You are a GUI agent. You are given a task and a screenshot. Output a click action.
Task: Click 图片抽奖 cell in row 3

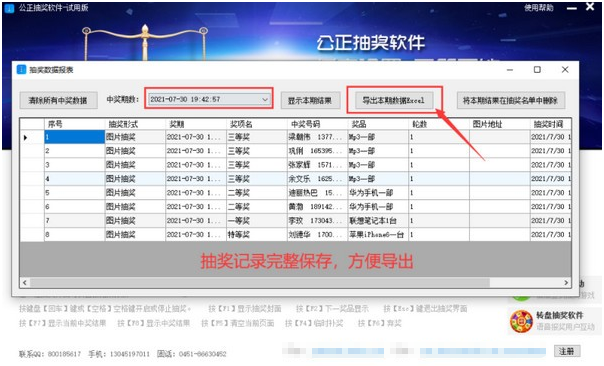coord(135,165)
